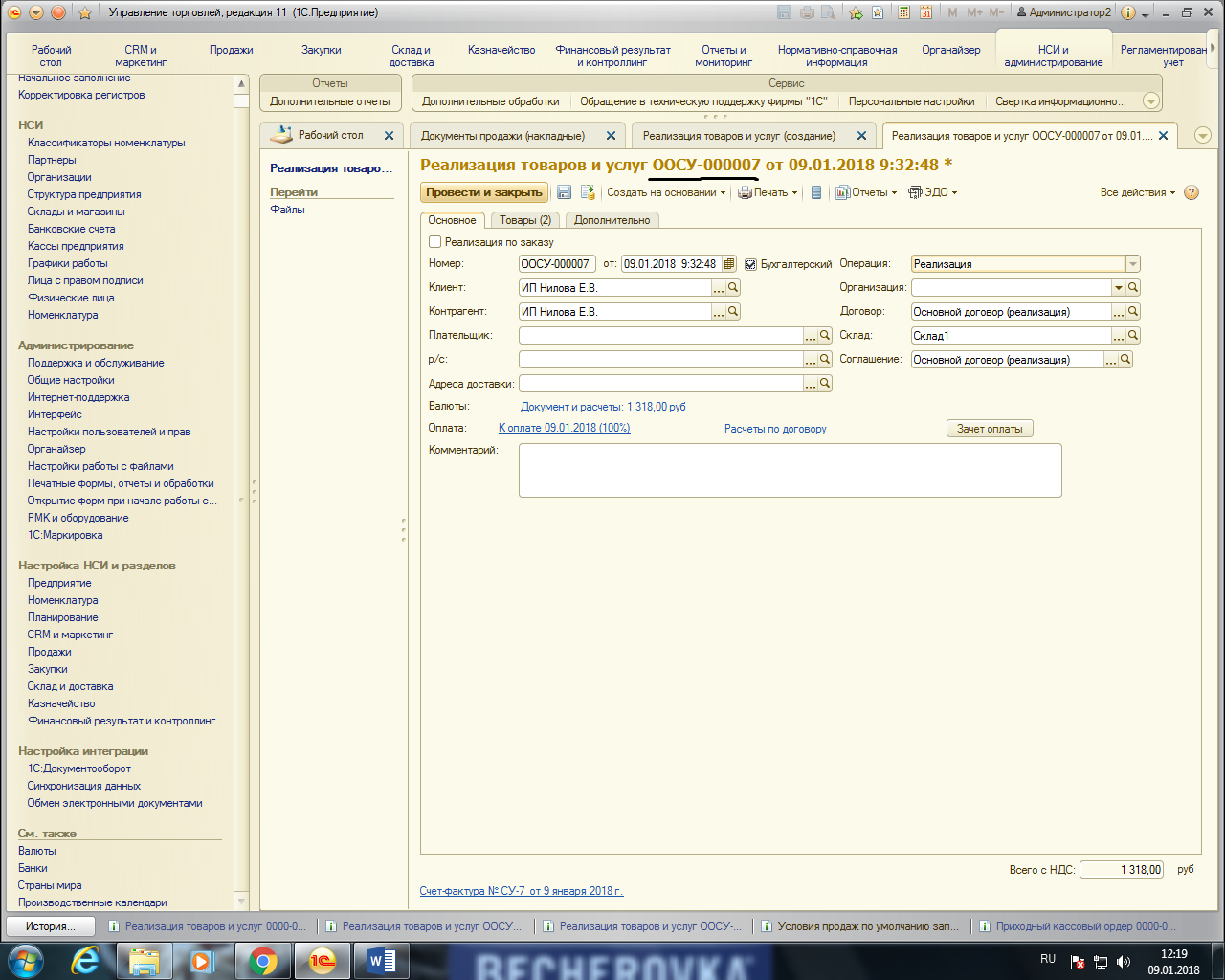Screen dimensions: 1225x980
Task: Open the calendar icon in the title bar
Action: point(925,12)
